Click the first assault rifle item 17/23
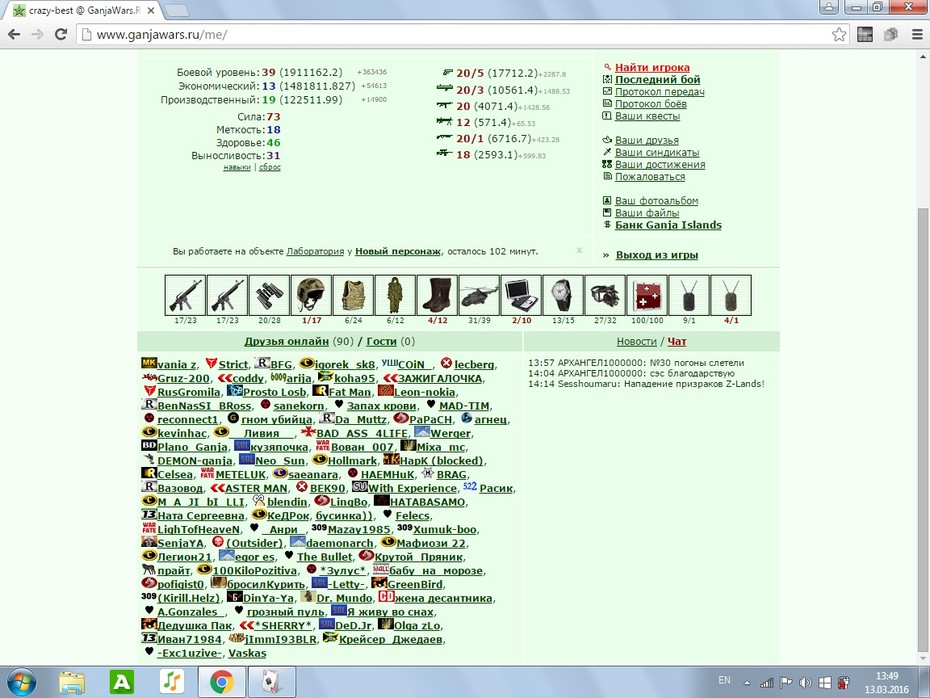The height and width of the screenshot is (698, 930). pyautogui.click(x=185, y=295)
